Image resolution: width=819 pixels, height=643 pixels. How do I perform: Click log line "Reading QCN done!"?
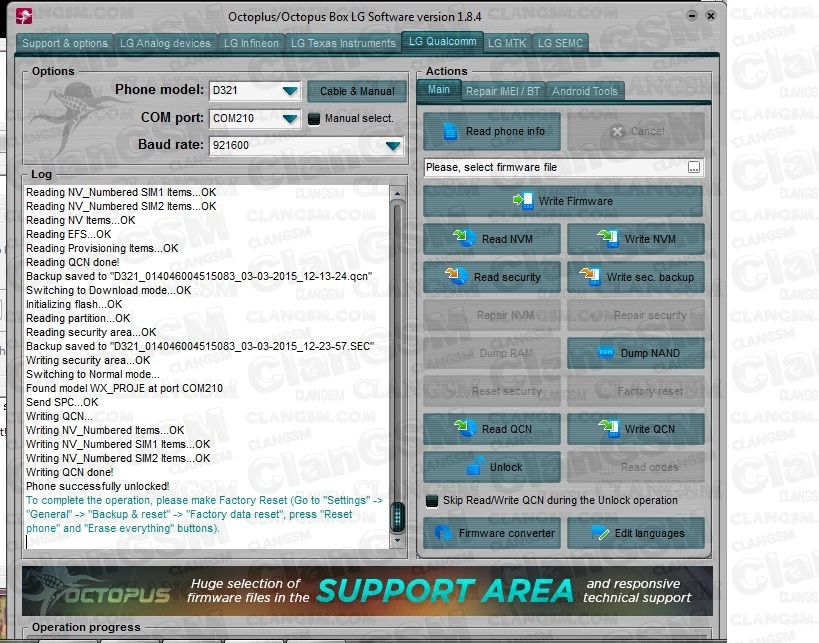click(x=73, y=262)
